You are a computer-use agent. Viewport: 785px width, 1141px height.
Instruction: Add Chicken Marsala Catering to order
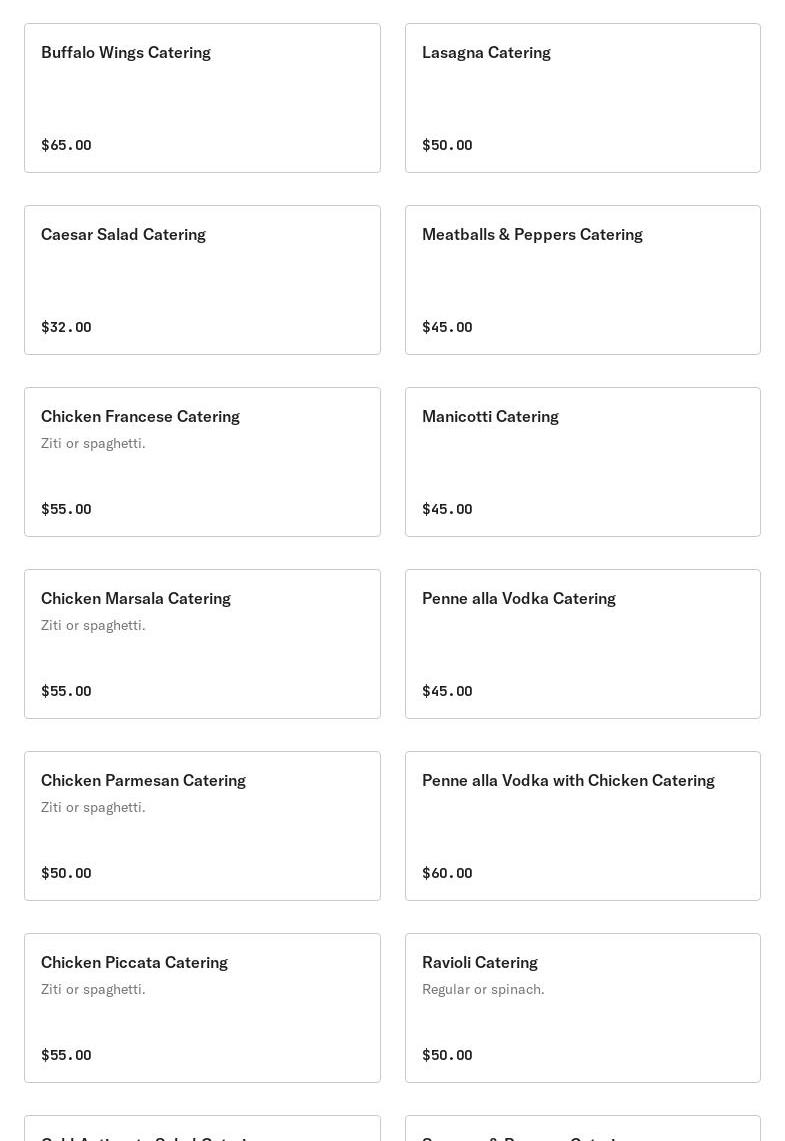click(202, 644)
